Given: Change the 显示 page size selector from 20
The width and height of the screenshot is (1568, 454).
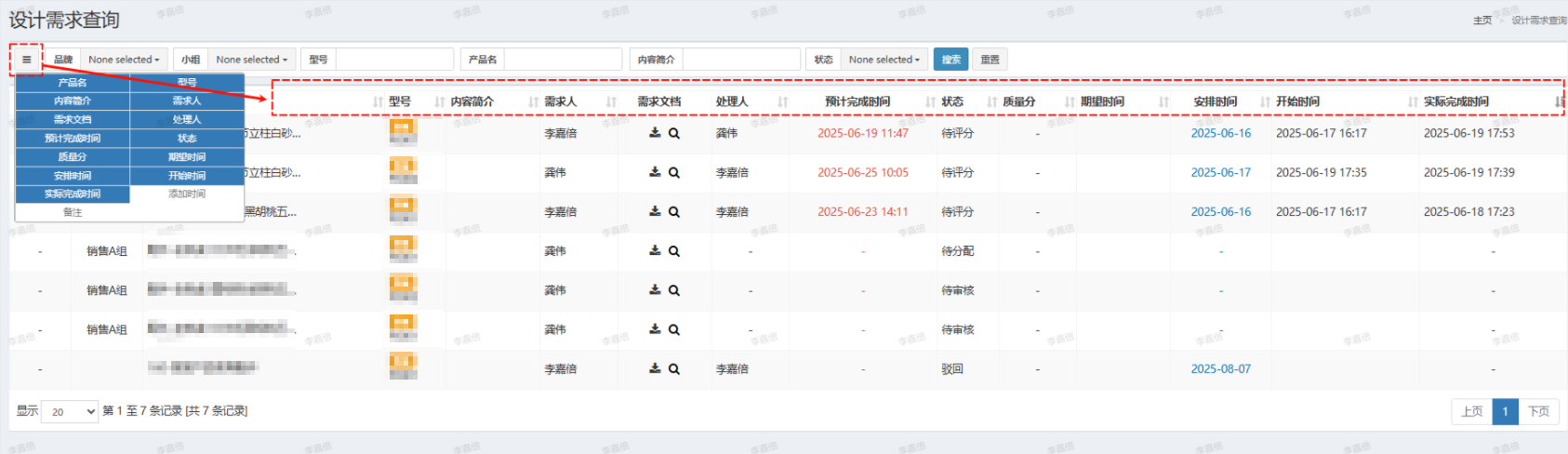Looking at the screenshot, I should click(73, 411).
